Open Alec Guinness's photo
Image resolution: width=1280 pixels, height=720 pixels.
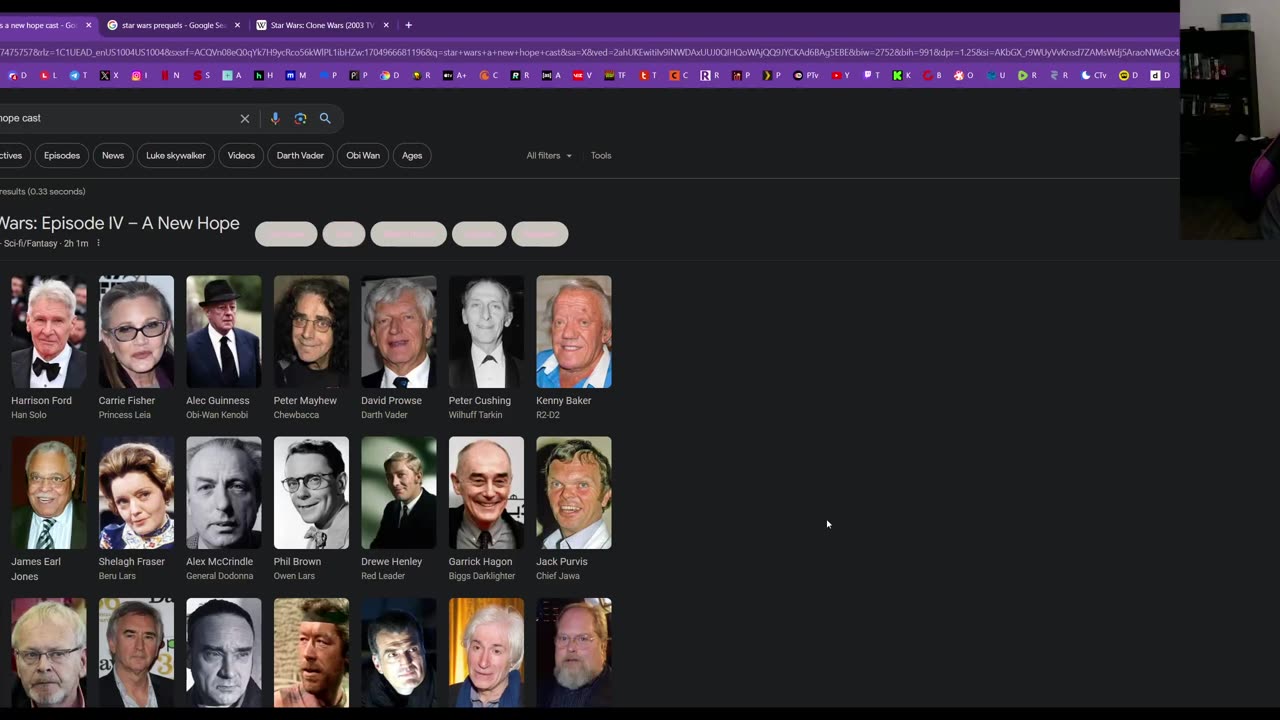click(x=224, y=332)
